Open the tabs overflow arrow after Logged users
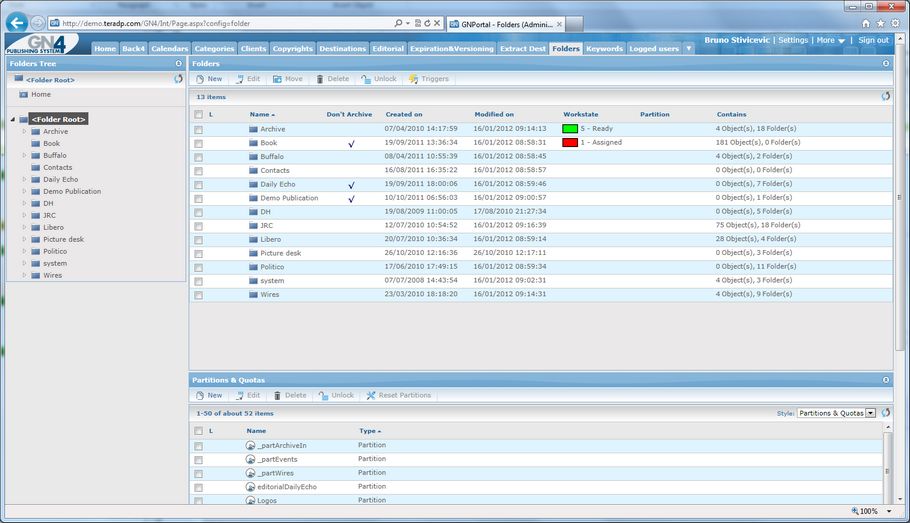The width and height of the screenshot is (910, 523). [x=688, y=48]
